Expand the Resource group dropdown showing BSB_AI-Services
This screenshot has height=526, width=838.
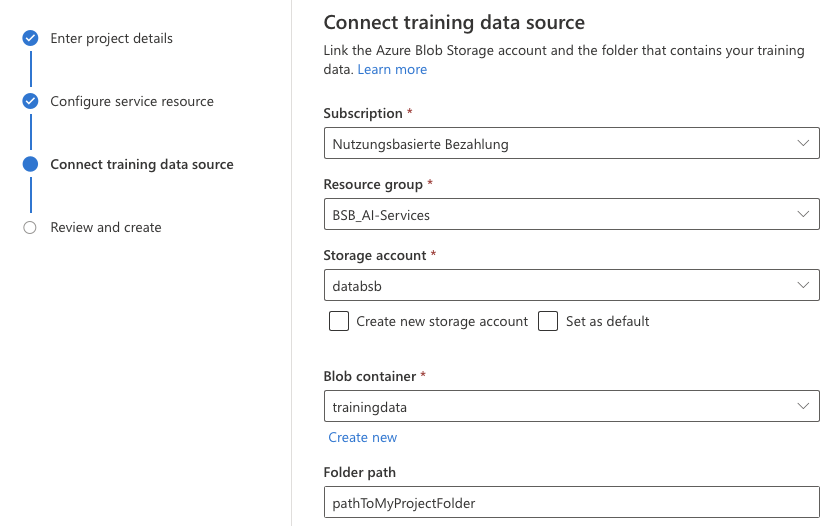tap(560, 214)
